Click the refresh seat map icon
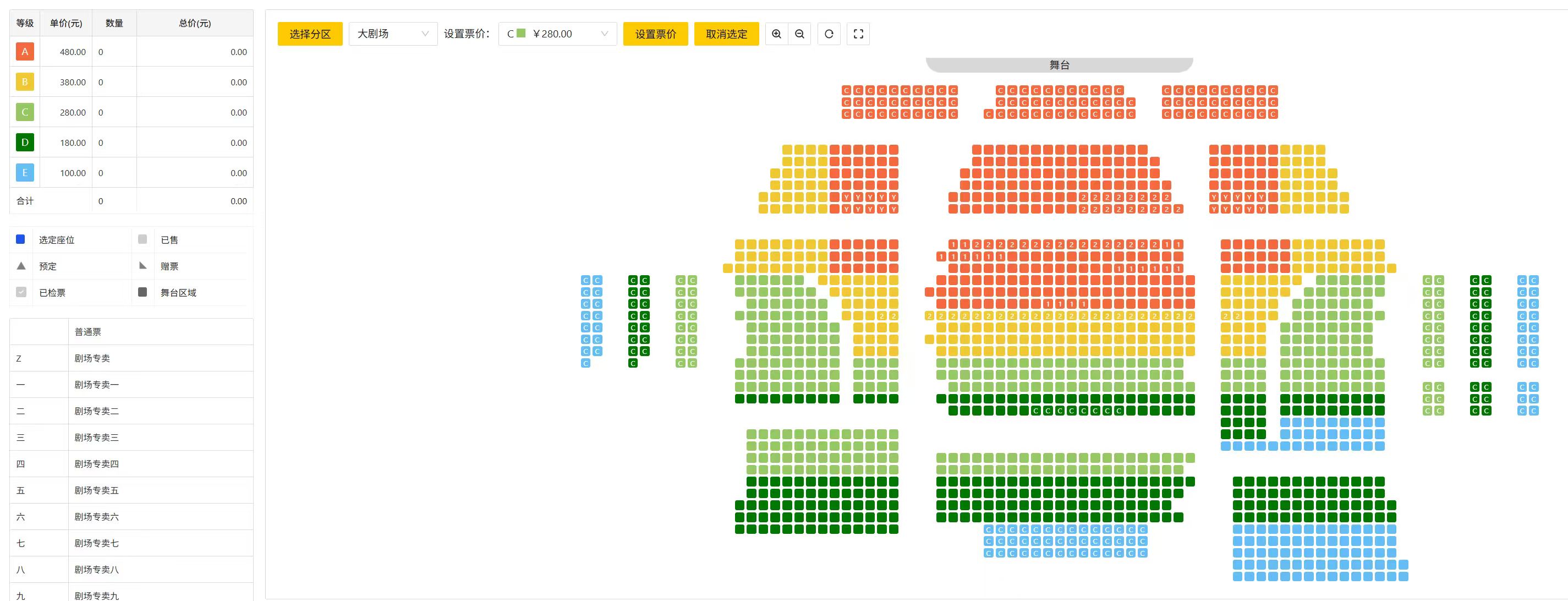Viewport: 1568px width, 601px height. (829, 34)
